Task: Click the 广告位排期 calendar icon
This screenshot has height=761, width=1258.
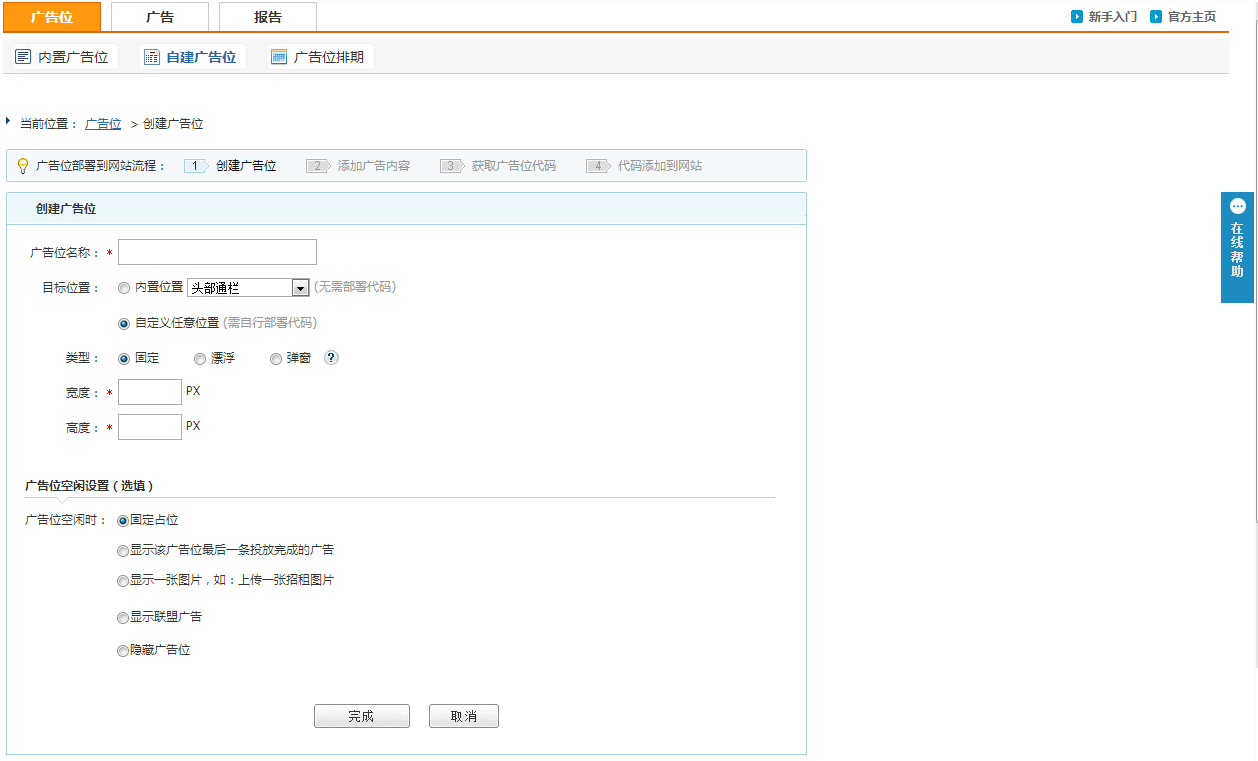Action: (x=279, y=57)
